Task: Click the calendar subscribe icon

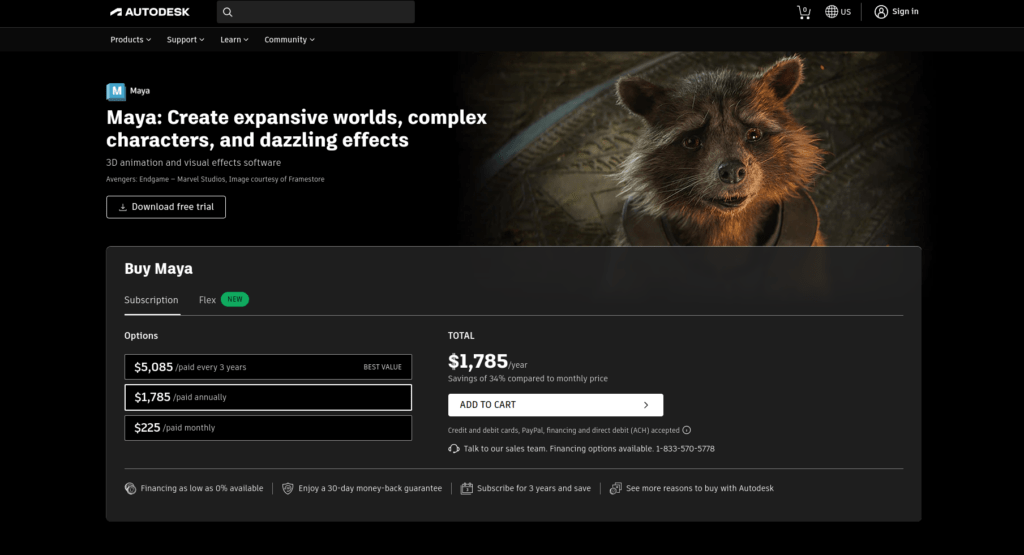Action: tap(466, 488)
